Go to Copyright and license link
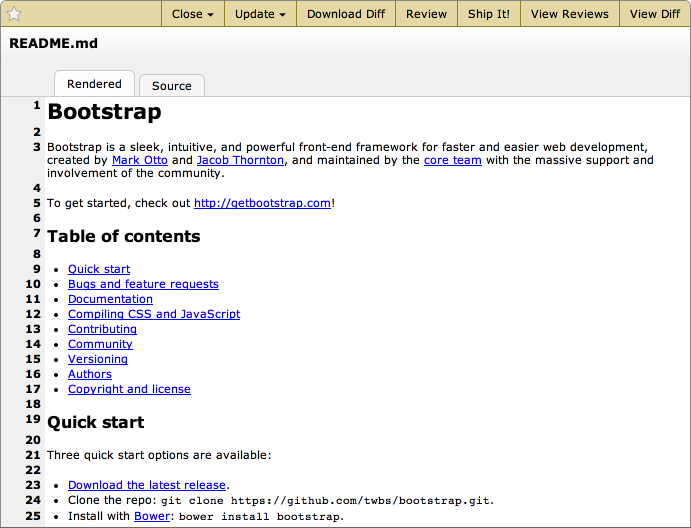Screen dimensions: 691x528 129,389
